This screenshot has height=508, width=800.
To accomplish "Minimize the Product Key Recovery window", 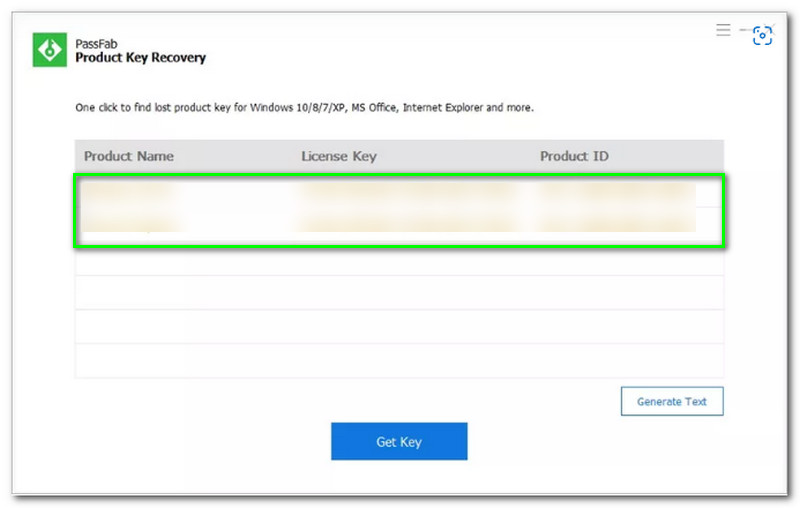I will pyautogui.click(x=743, y=31).
